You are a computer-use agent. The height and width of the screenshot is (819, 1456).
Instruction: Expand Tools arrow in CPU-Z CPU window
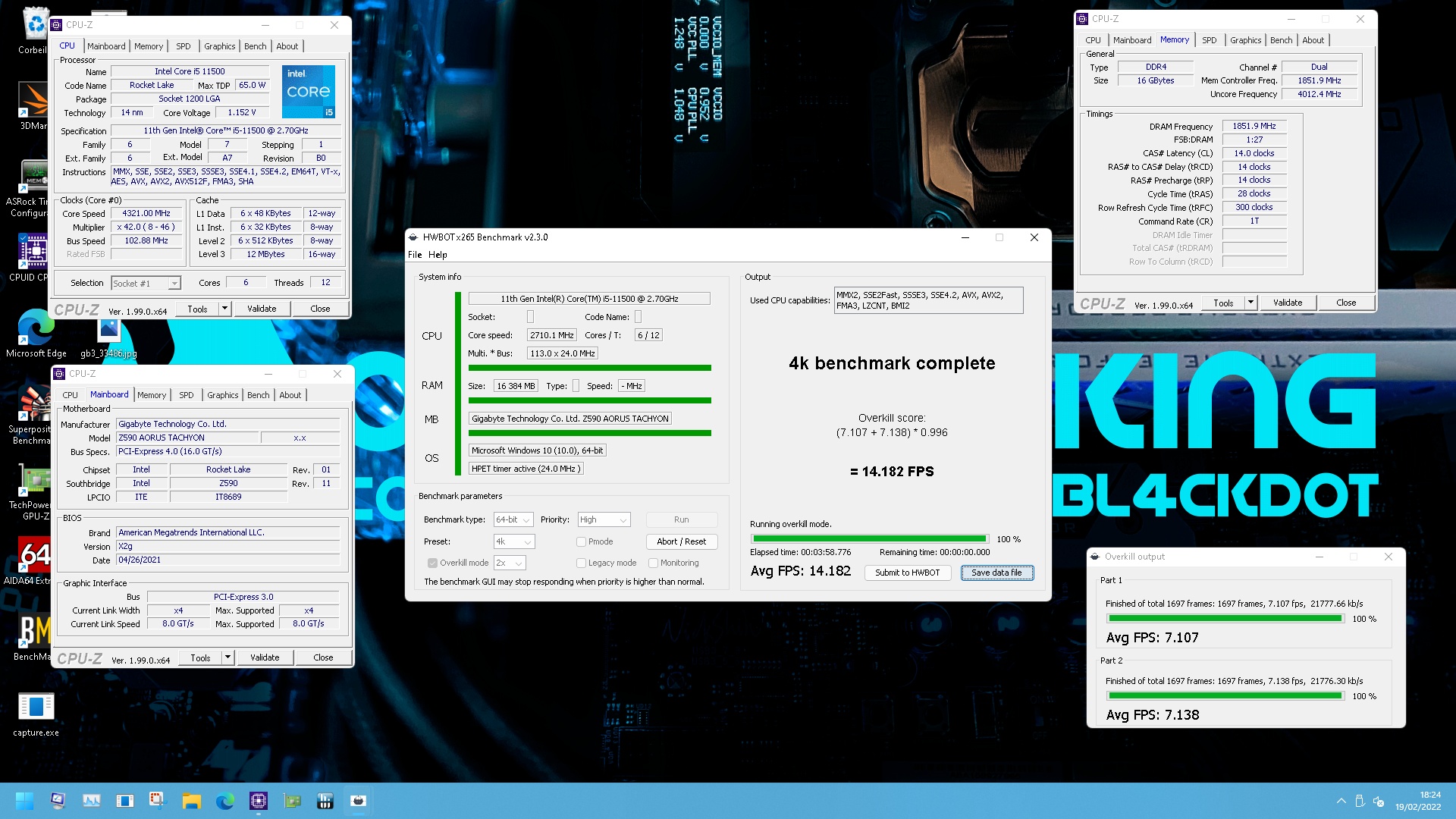224,309
